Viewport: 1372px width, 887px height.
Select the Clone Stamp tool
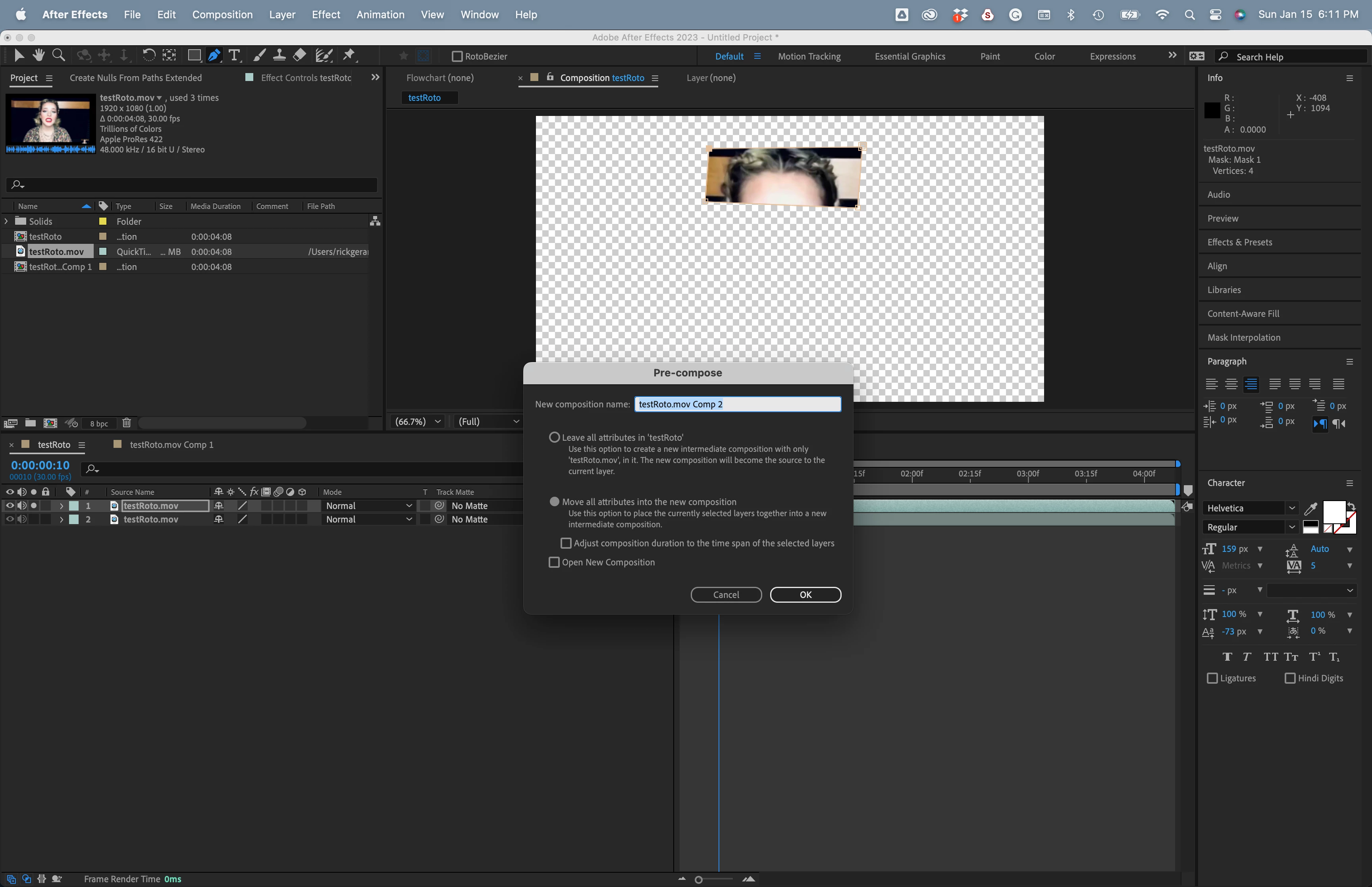click(x=279, y=55)
